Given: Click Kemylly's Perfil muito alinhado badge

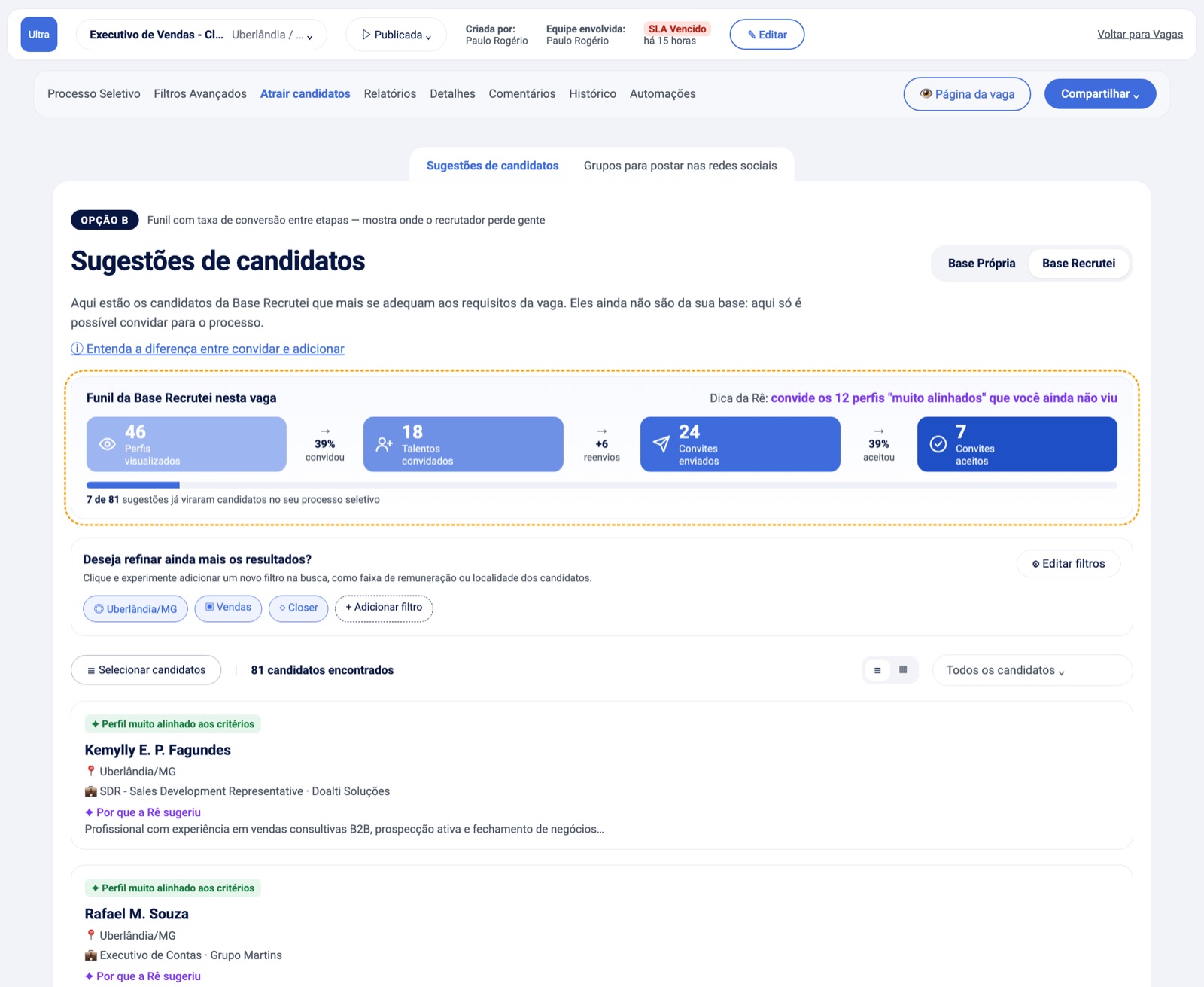Looking at the screenshot, I should point(173,724).
